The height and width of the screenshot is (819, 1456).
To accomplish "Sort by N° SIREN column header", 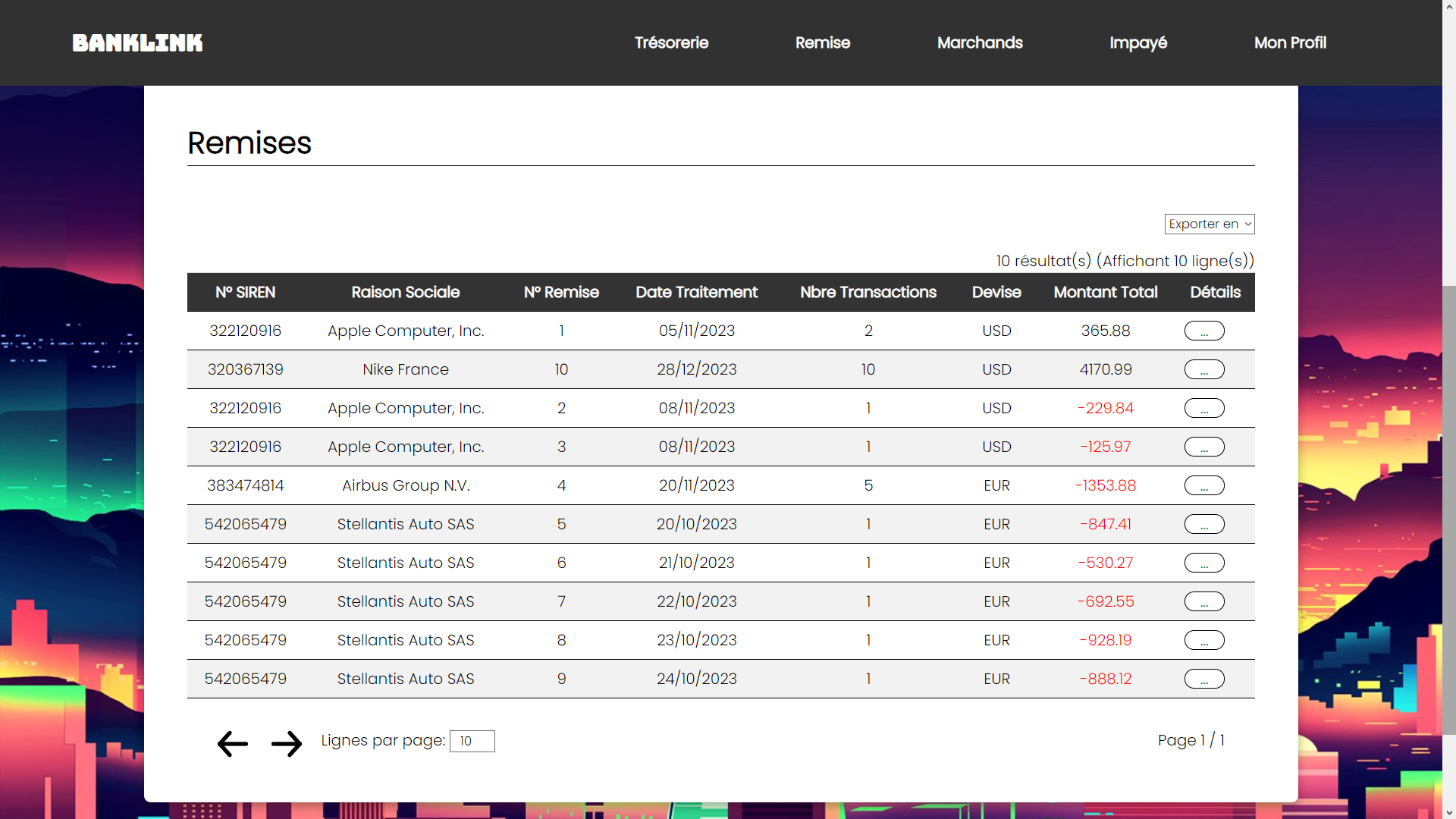I will point(245,292).
